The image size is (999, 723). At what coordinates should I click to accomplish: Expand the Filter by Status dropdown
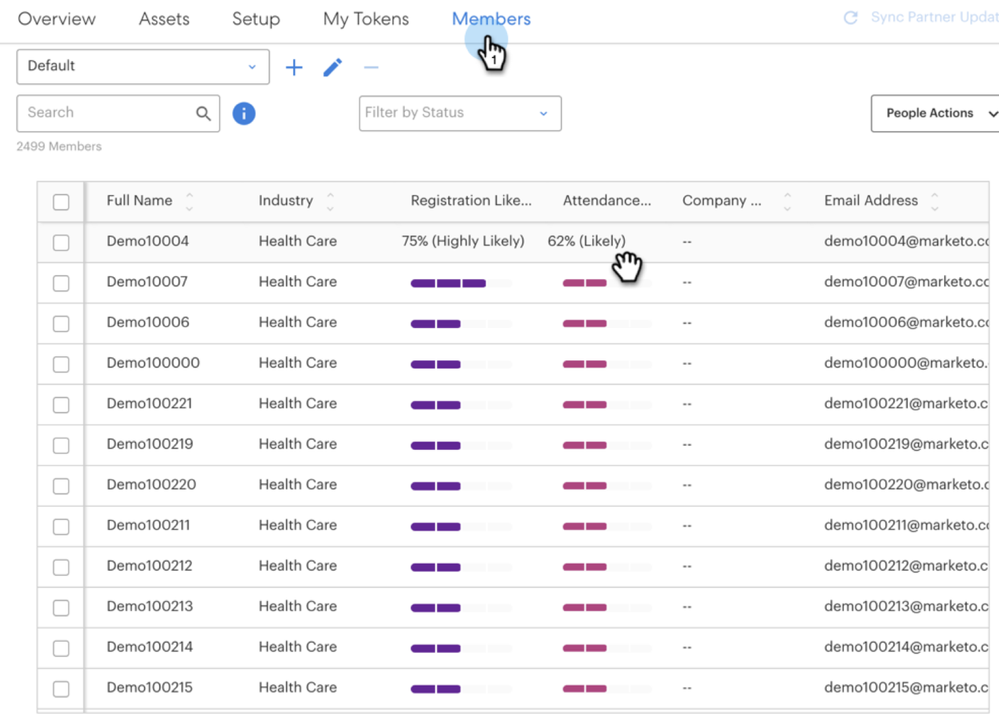point(460,113)
